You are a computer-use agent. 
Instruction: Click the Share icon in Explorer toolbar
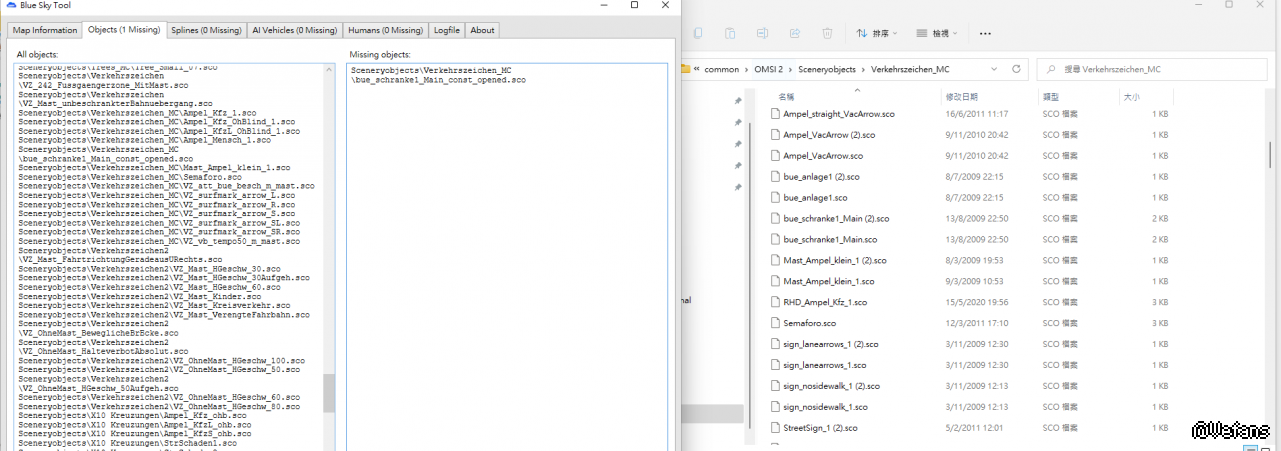pyautogui.click(x=795, y=33)
